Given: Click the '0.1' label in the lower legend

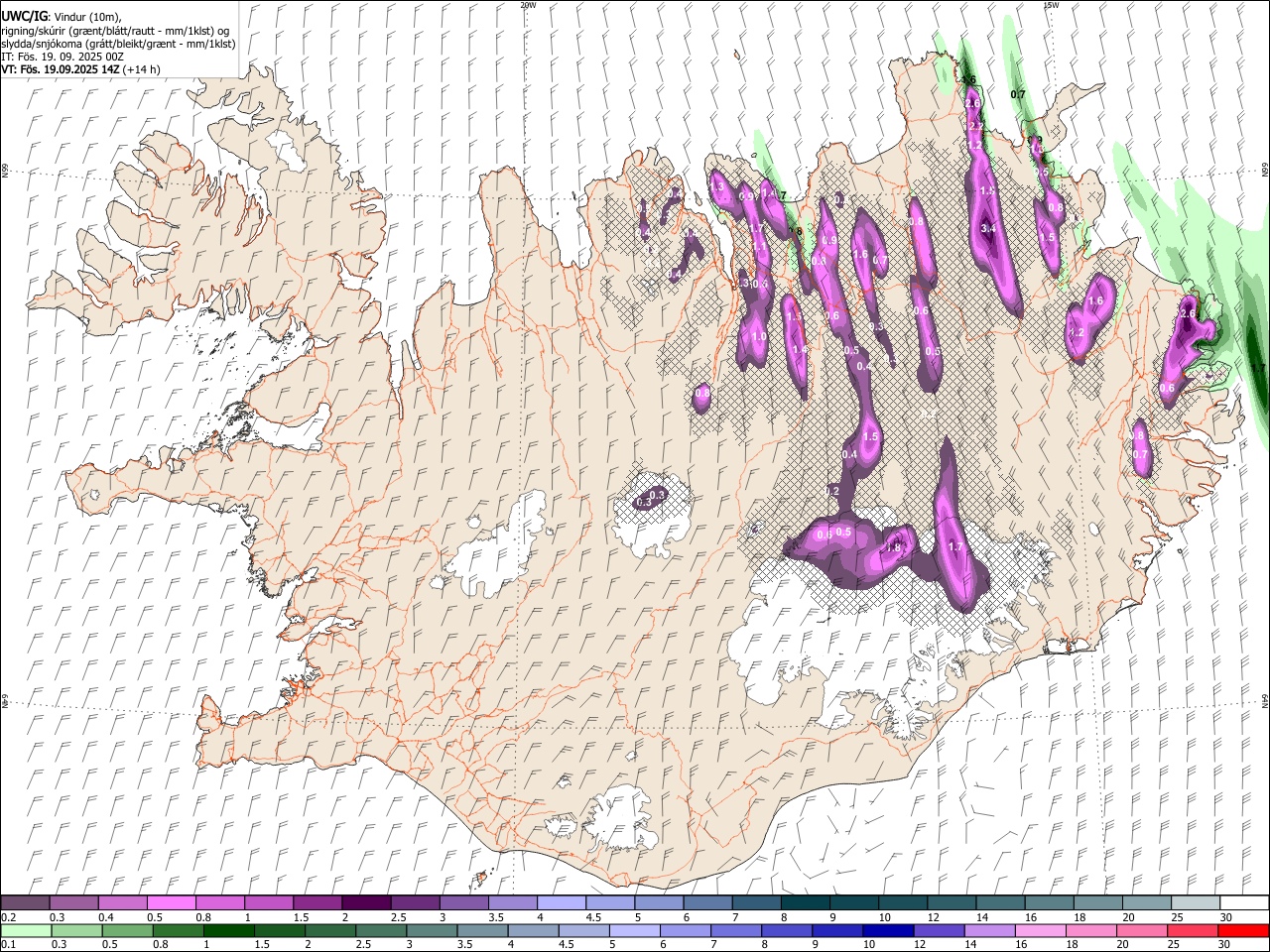Looking at the screenshot, I should click(8, 945).
